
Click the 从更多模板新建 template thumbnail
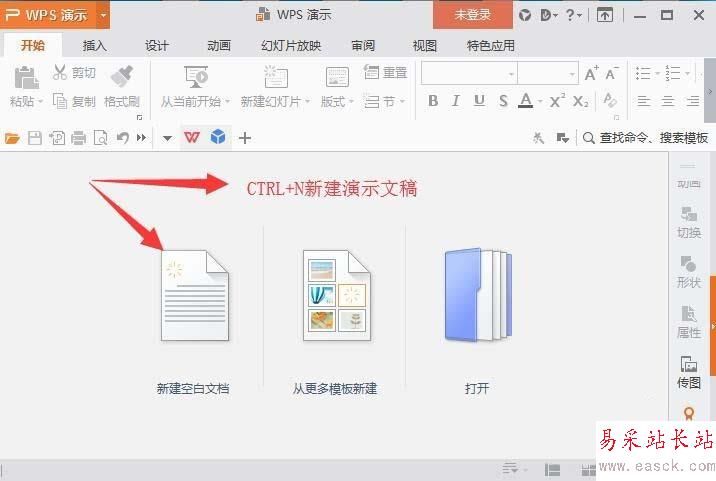tap(337, 295)
